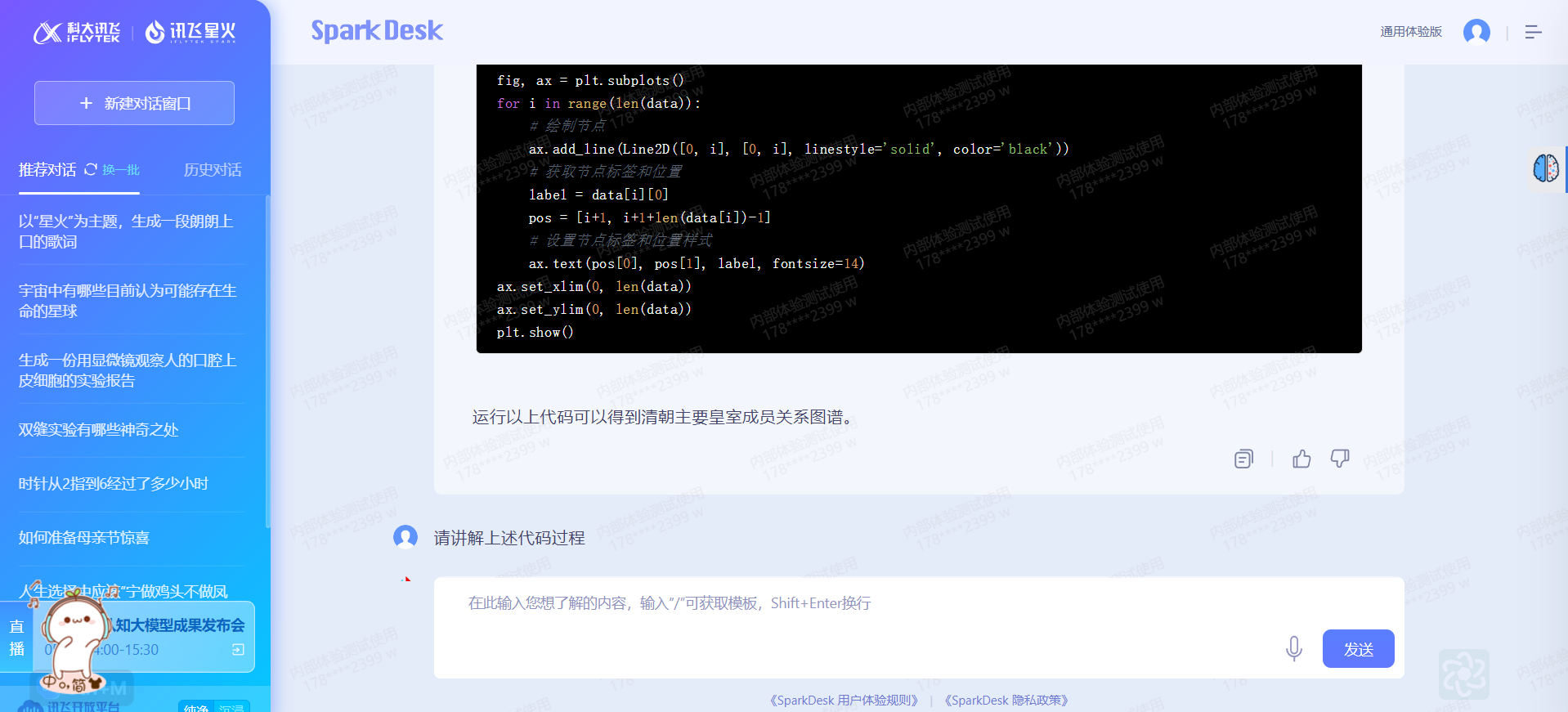Send the message with 发送 button
The width and height of the screenshot is (1568, 712).
1358,649
